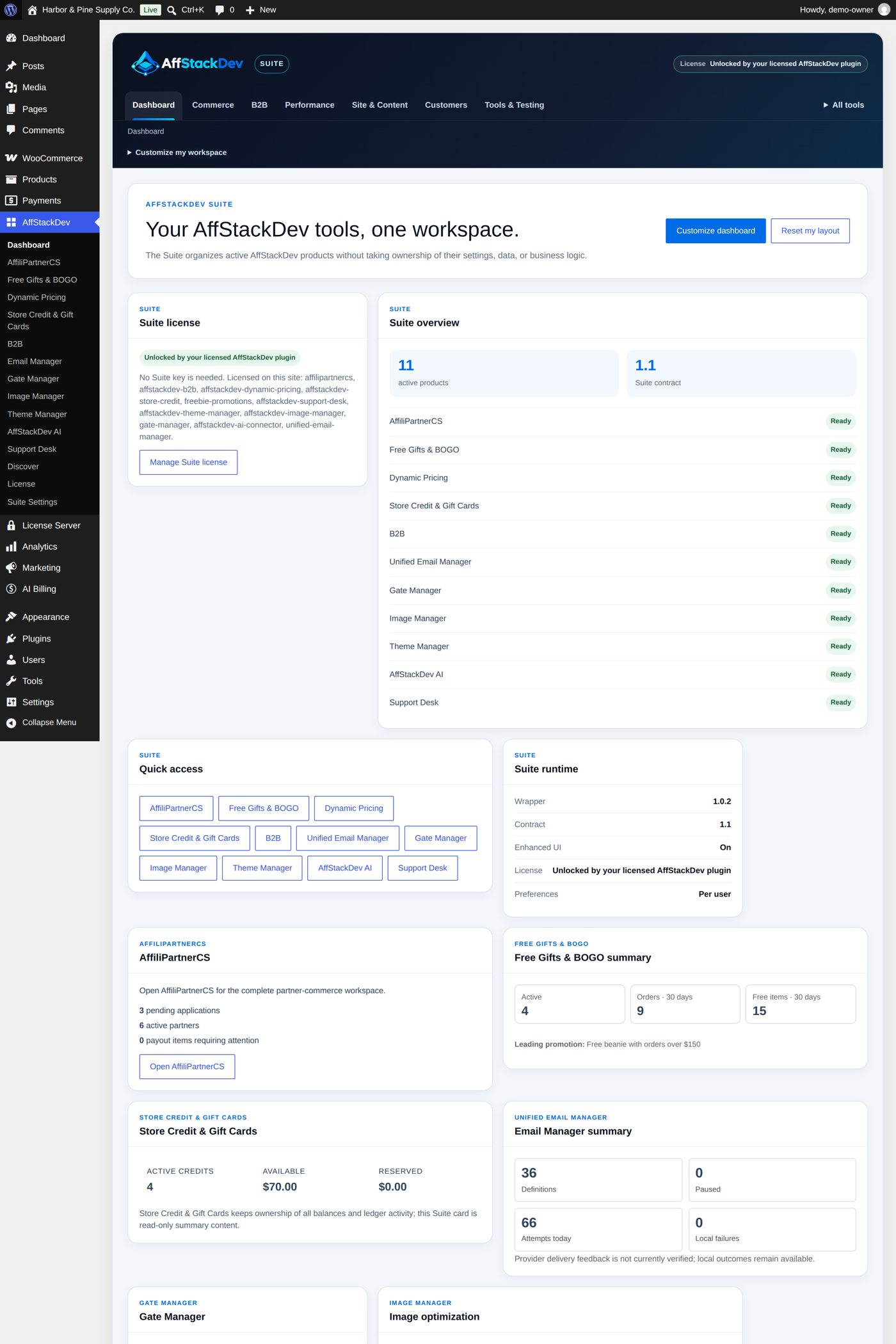
Task: Switch to the Commerce tab
Action: point(213,105)
